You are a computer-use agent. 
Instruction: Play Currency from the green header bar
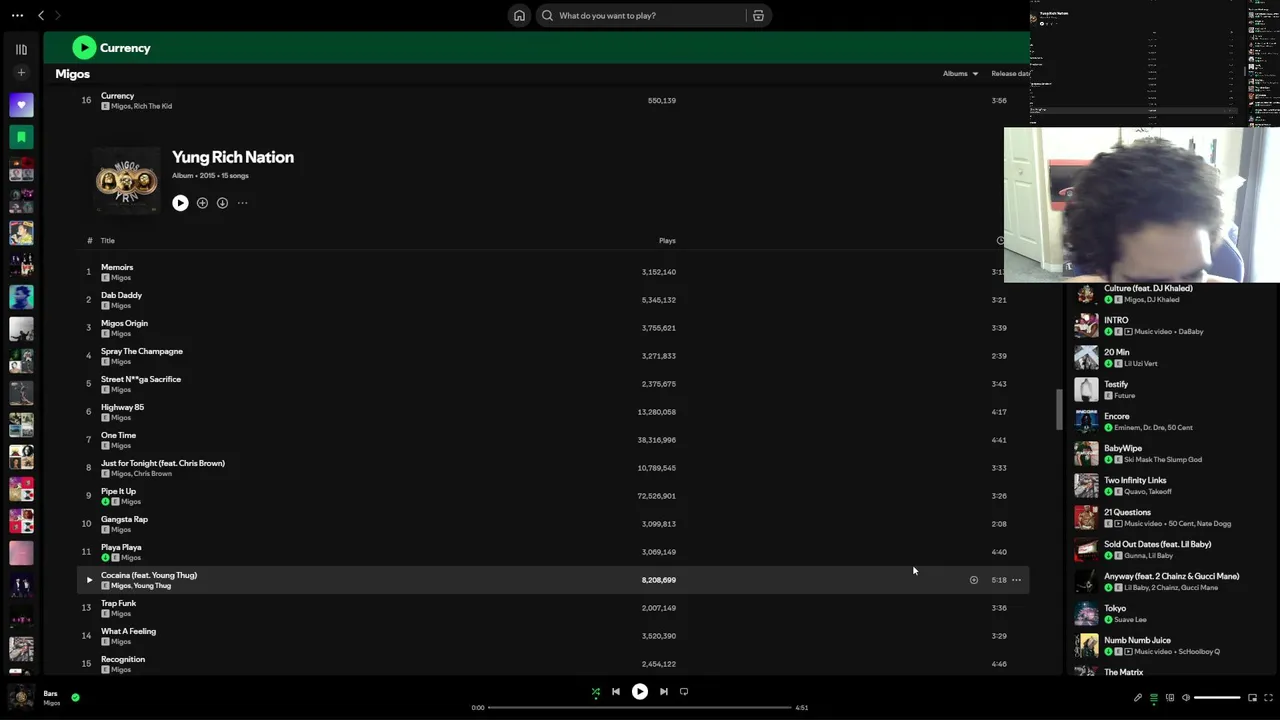click(84, 47)
